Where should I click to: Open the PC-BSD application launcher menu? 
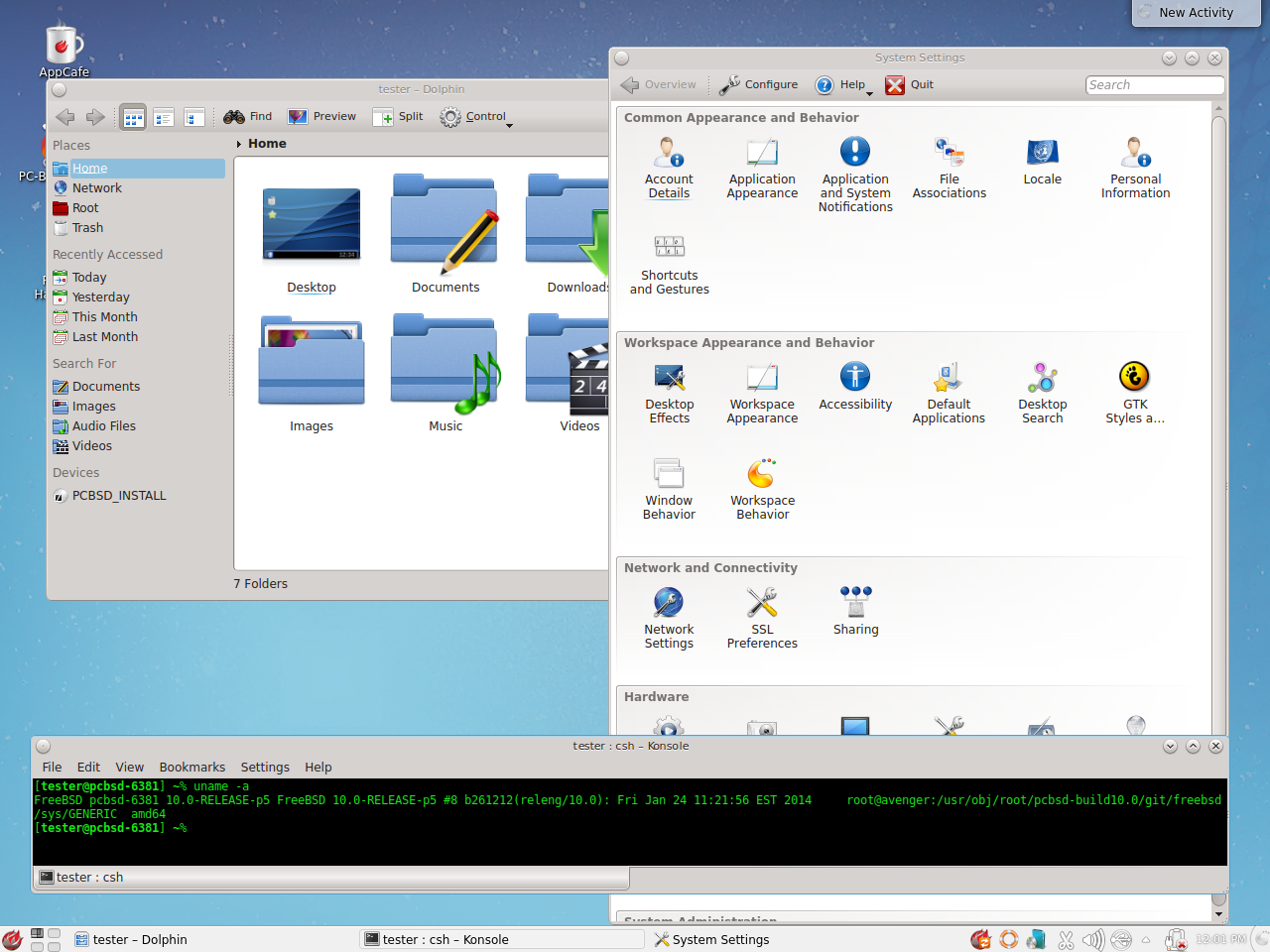point(12,939)
